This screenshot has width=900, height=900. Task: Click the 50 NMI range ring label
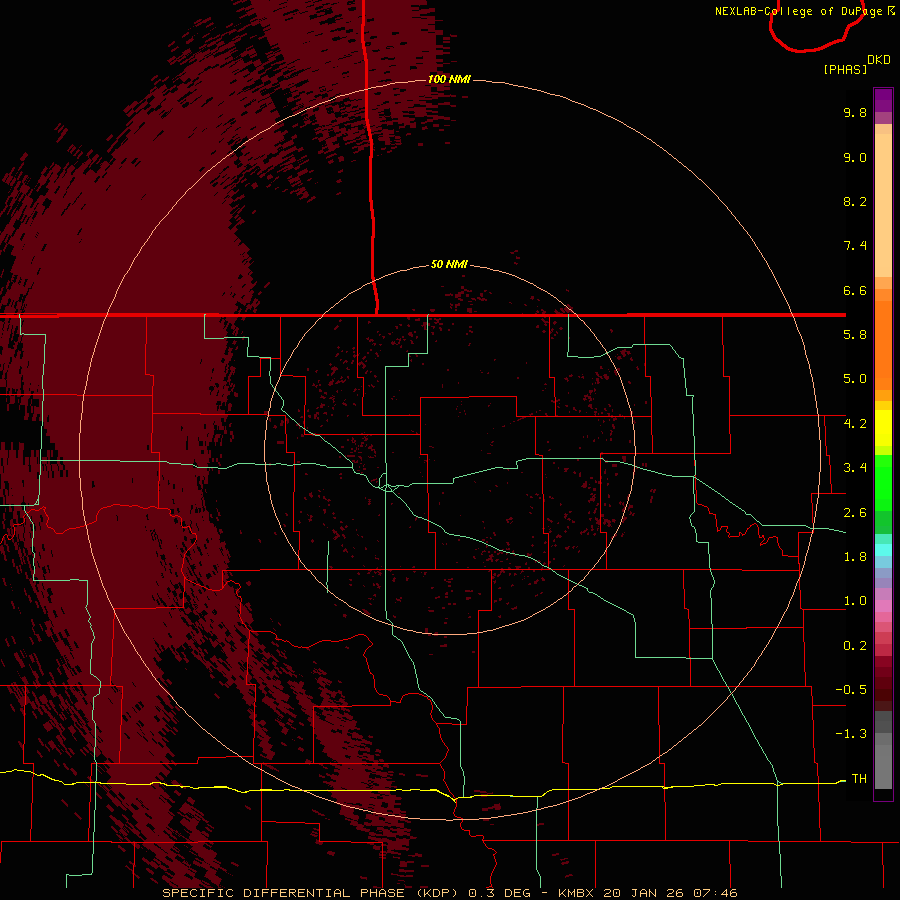click(449, 264)
